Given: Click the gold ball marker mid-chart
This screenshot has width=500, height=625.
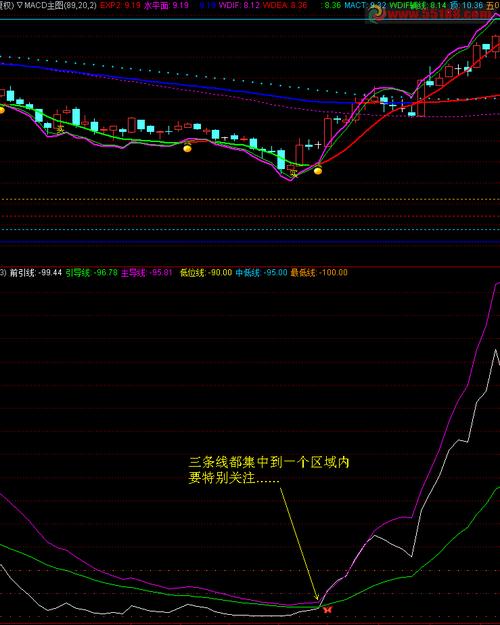Looking at the screenshot, I should click(x=187, y=148).
